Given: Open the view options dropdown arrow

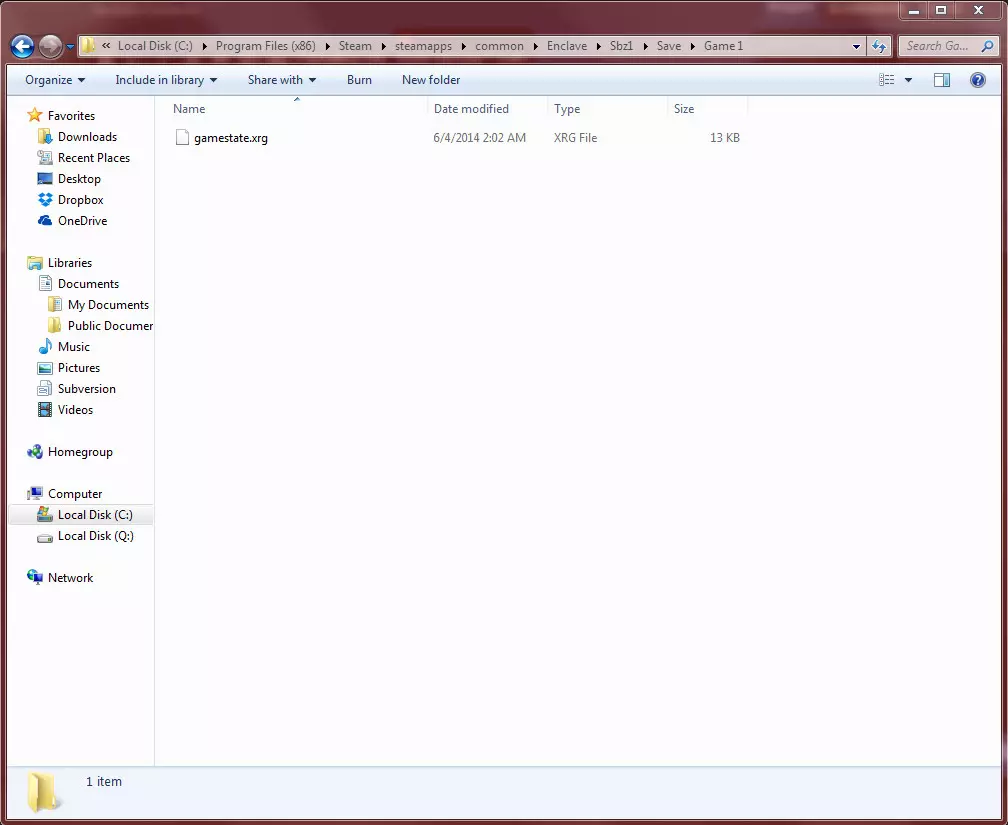Looking at the screenshot, I should [908, 80].
